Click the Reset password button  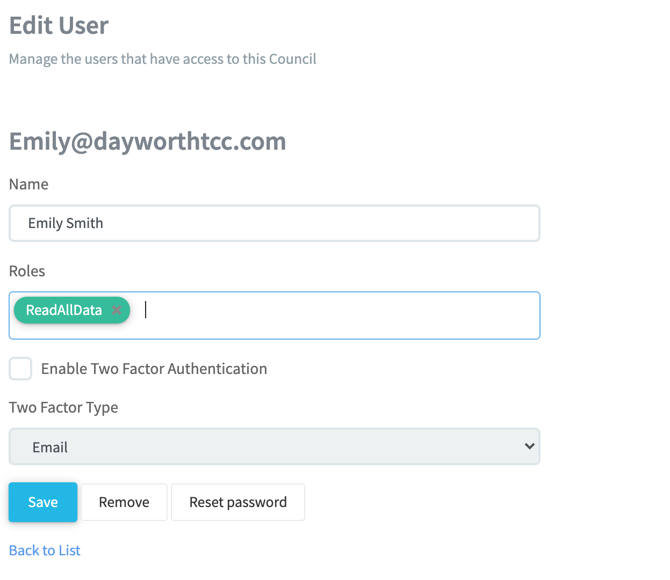pyautogui.click(x=238, y=502)
